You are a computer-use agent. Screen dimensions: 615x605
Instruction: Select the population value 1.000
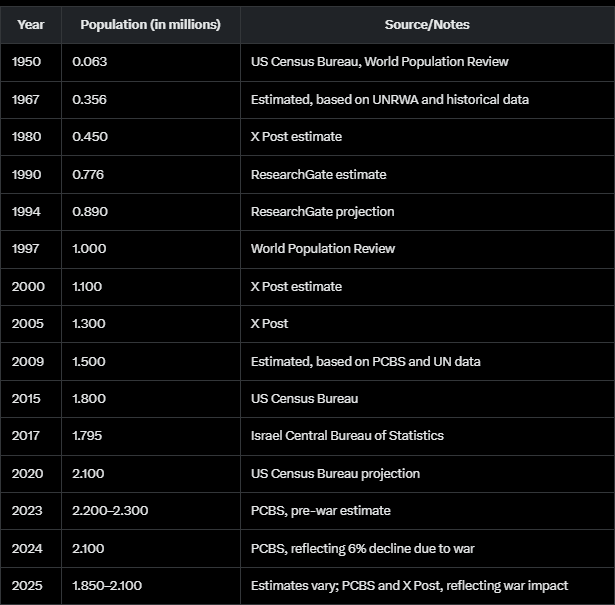[x=89, y=249]
